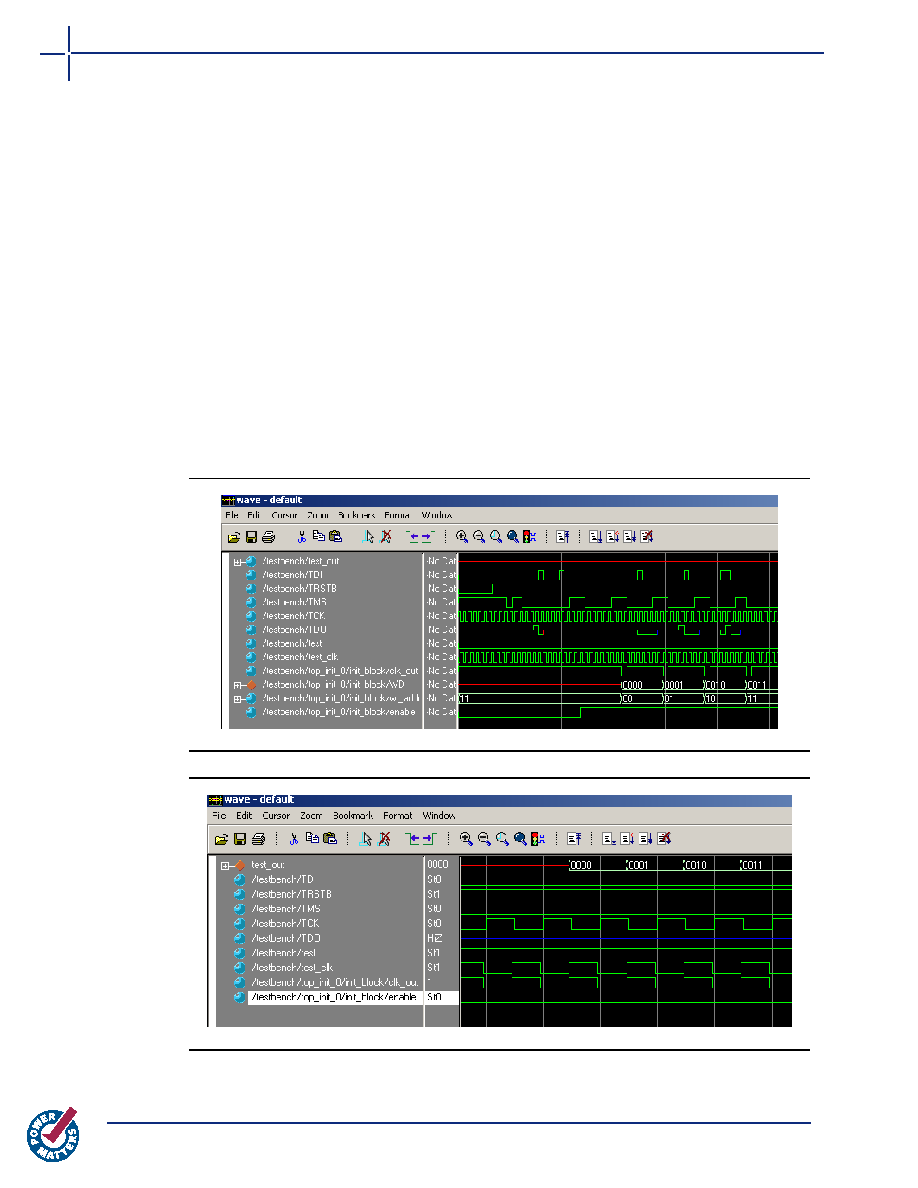The width and height of the screenshot is (918, 1188).
Task: Click Break icon with red X in the test_out wave window
Action: coord(664,839)
